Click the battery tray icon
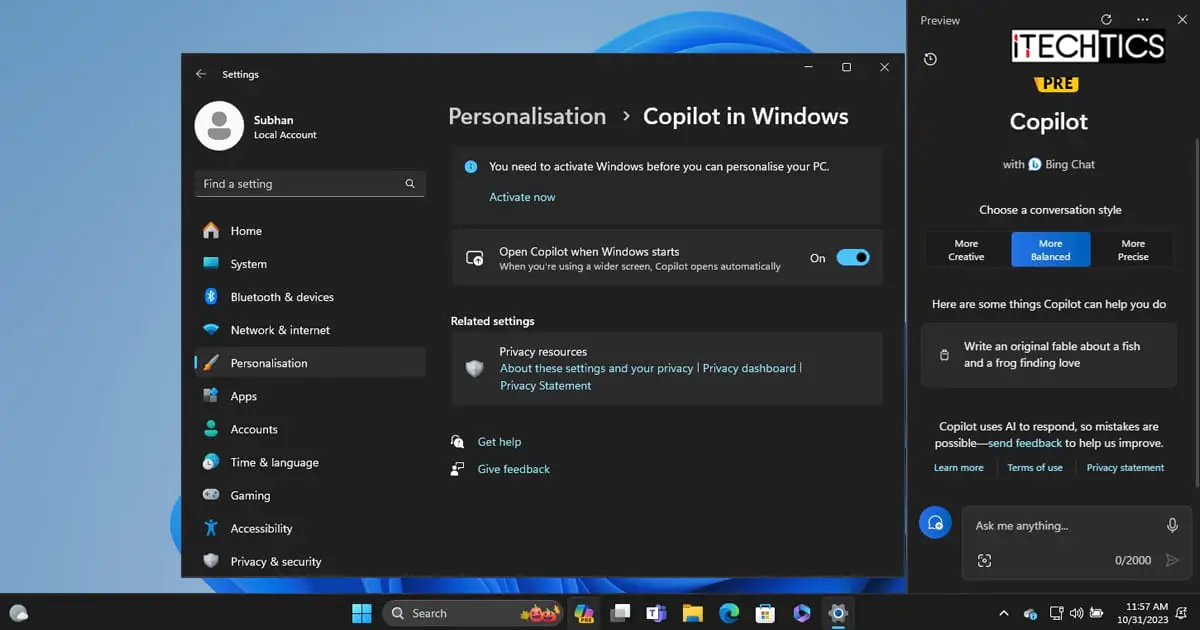Image resolution: width=1200 pixels, height=630 pixels. [1097, 613]
